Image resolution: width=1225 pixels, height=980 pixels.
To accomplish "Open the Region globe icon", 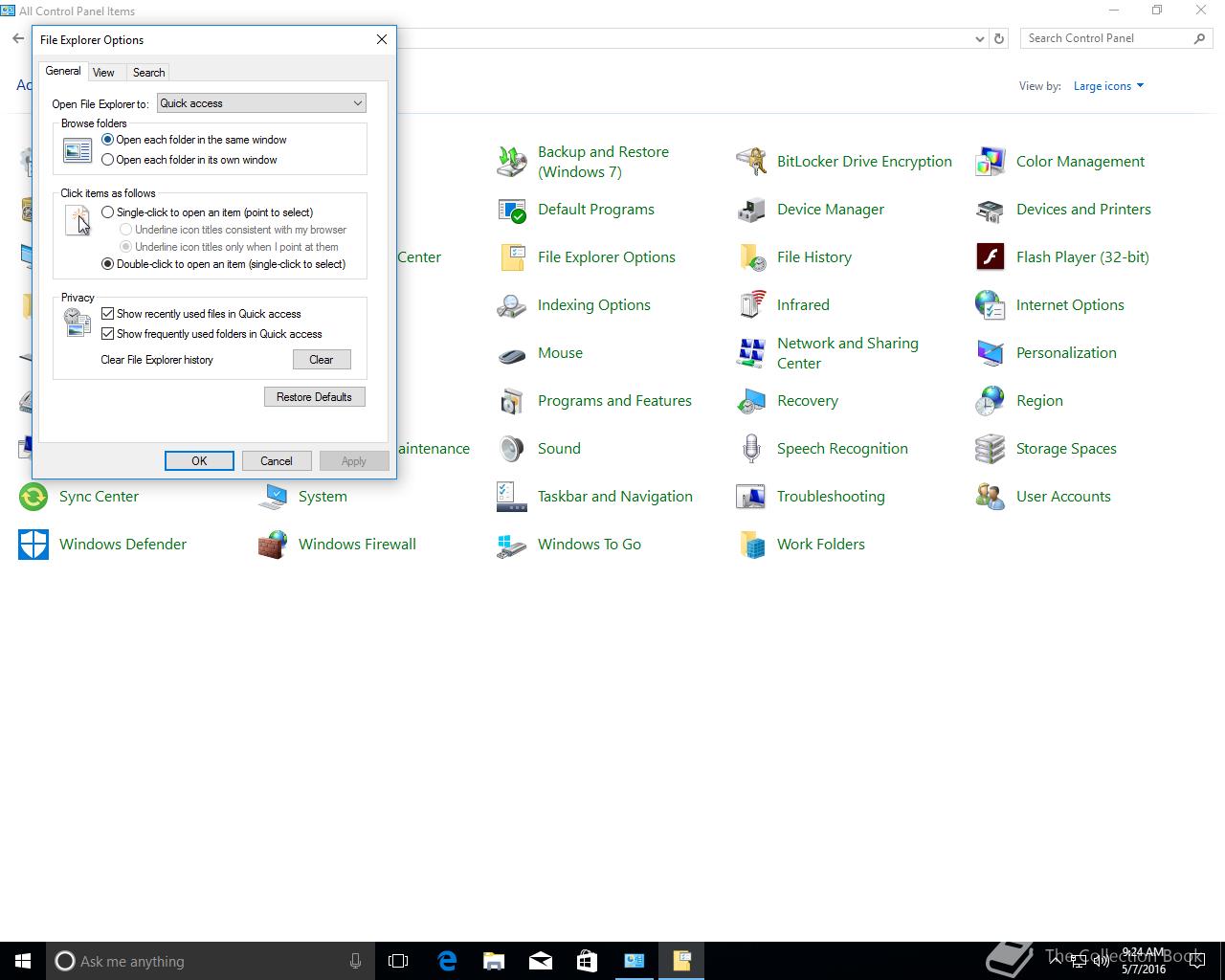I will (x=991, y=401).
